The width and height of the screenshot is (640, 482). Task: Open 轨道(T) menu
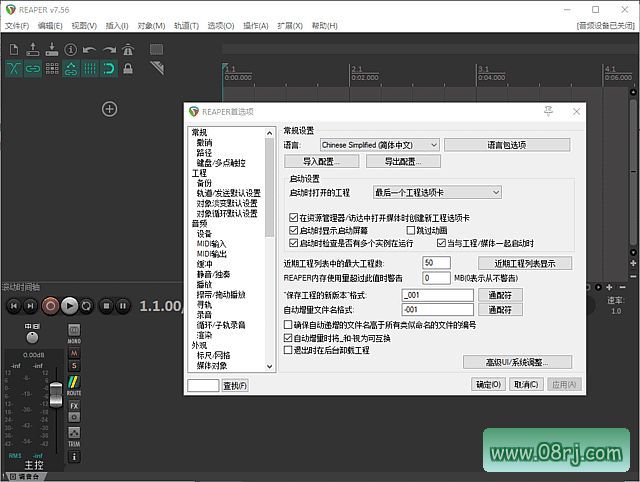186,26
